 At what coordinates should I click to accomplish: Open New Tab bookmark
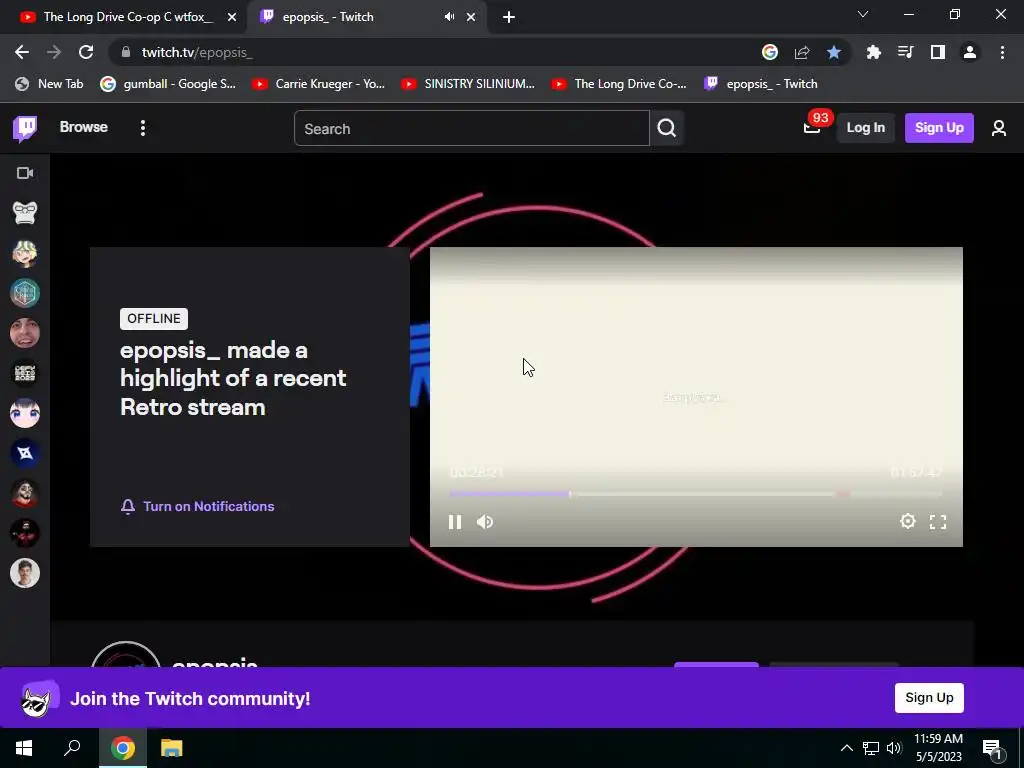[50, 84]
